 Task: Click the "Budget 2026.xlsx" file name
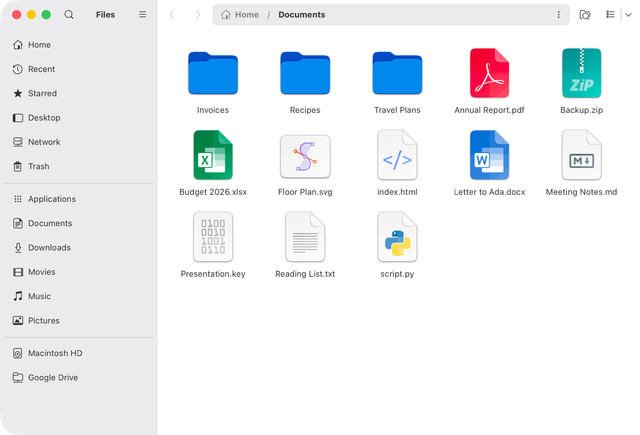[x=213, y=192]
